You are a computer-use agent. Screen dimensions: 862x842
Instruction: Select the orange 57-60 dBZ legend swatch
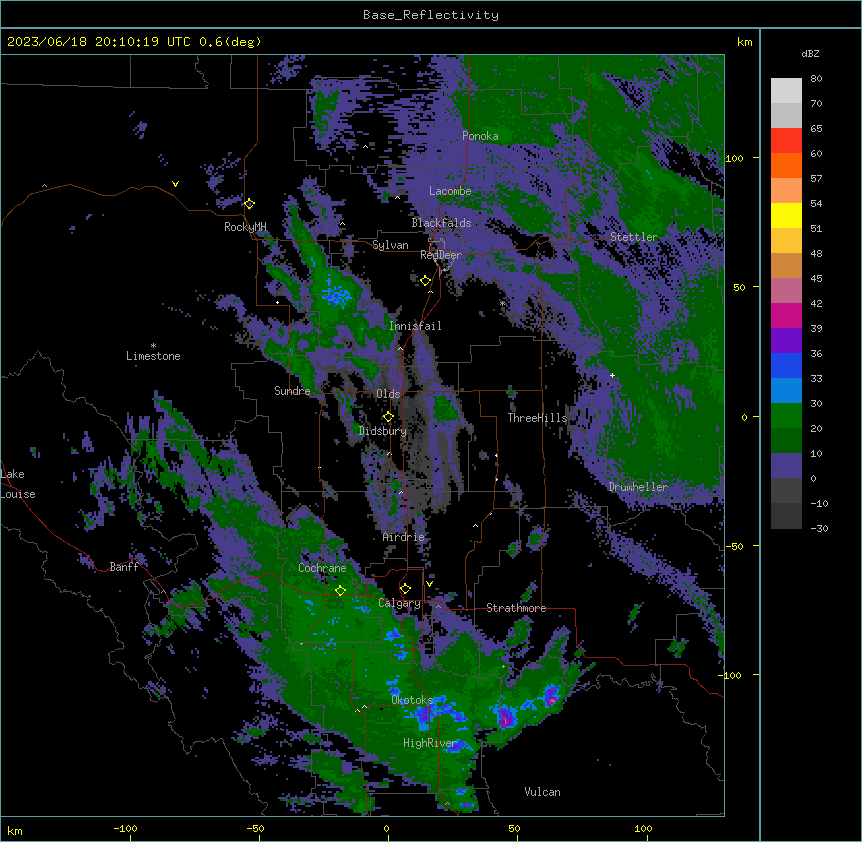point(786,165)
